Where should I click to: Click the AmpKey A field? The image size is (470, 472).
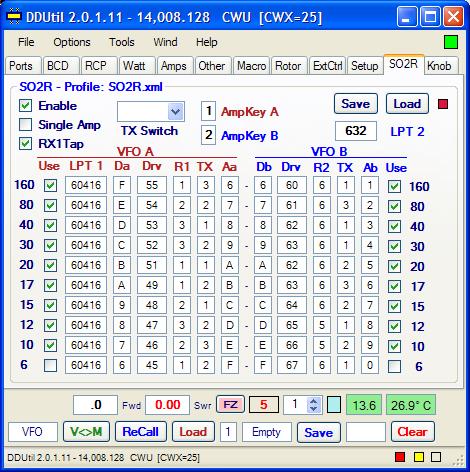(208, 111)
